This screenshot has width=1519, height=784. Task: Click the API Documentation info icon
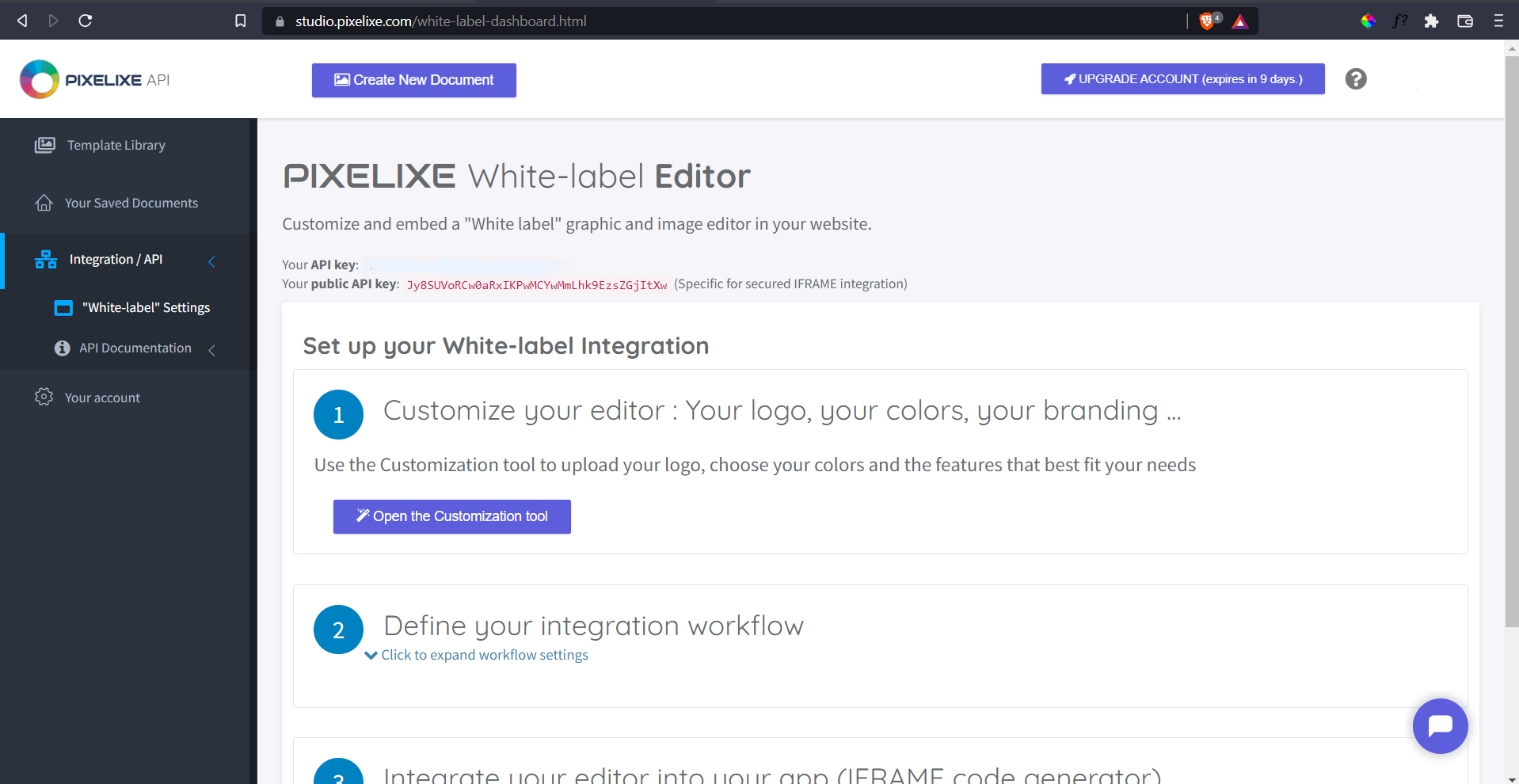point(63,348)
